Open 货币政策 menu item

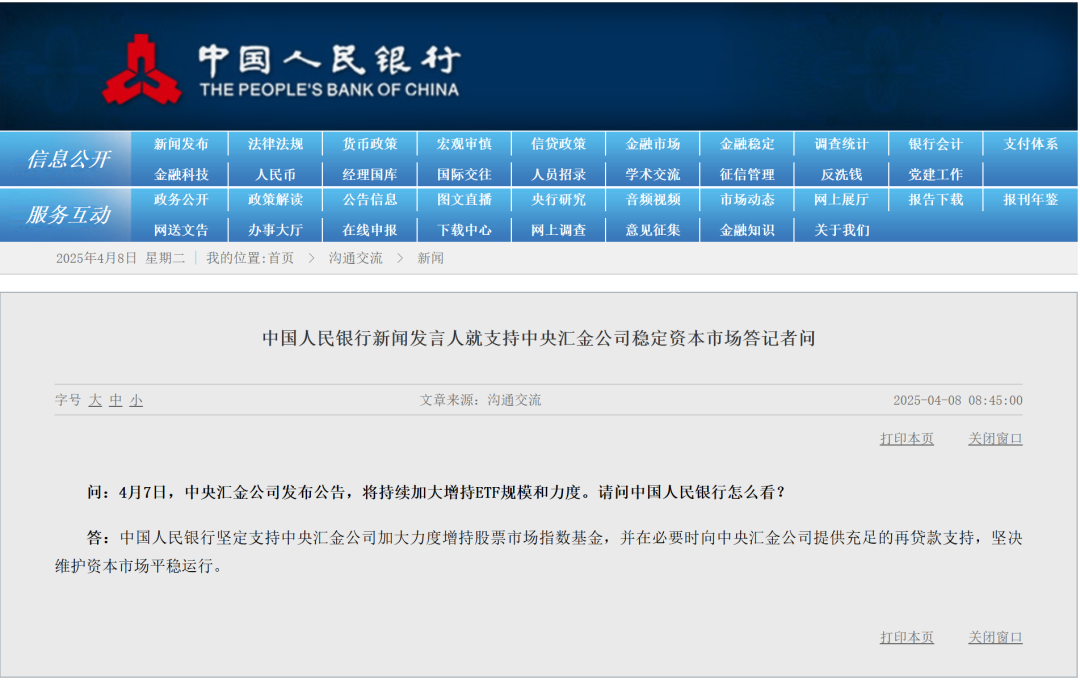pyautogui.click(x=370, y=144)
